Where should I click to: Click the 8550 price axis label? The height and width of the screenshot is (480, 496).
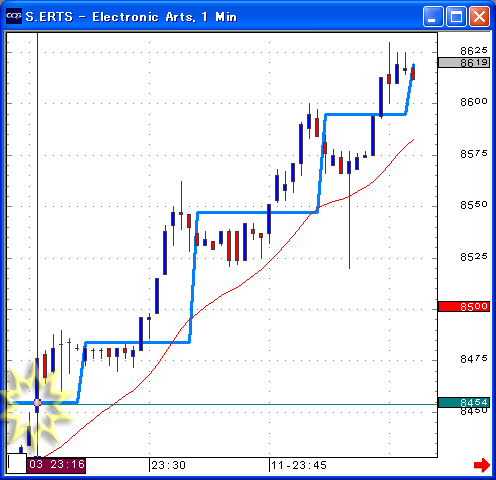coord(474,205)
